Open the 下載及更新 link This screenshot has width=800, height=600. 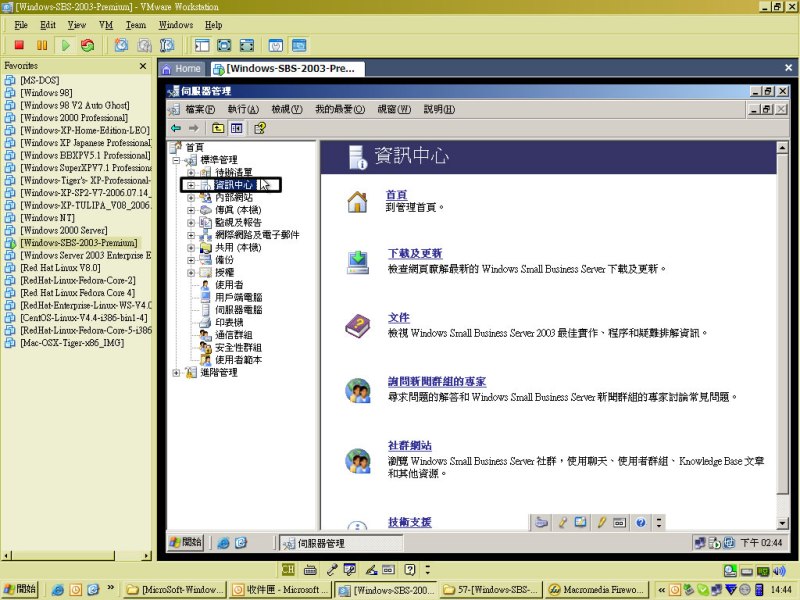(x=415, y=254)
